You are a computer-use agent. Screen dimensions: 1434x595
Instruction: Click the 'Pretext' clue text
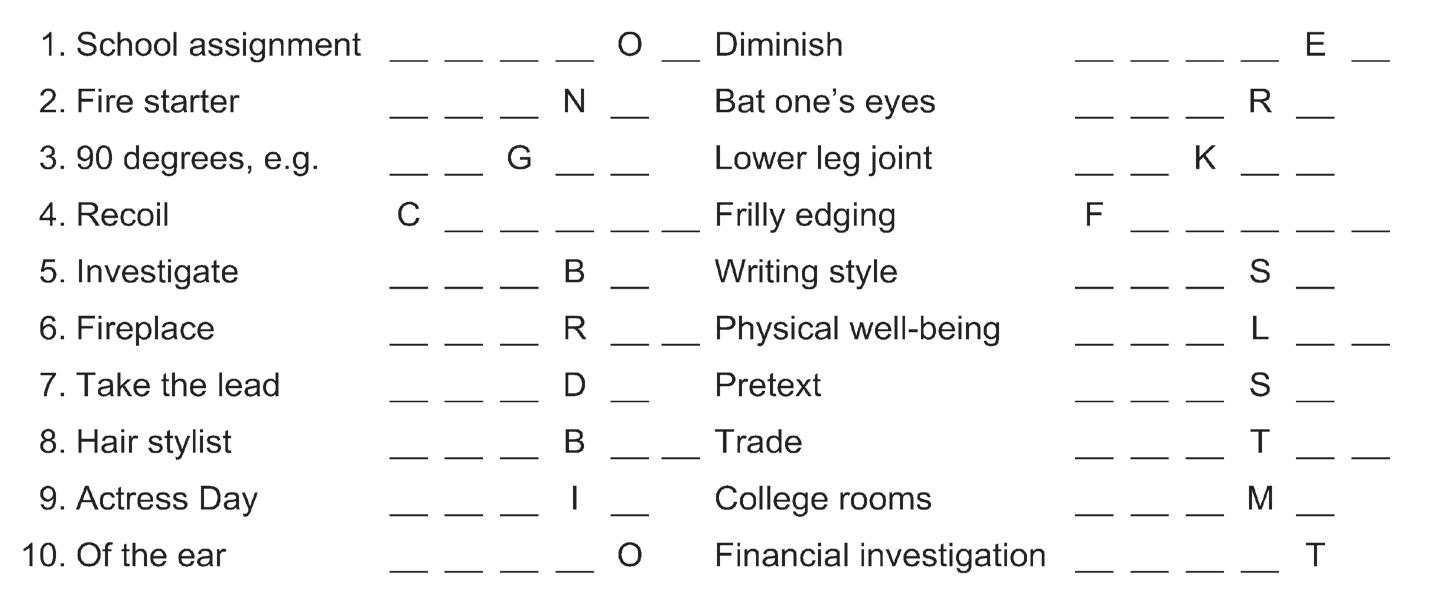pos(767,385)
